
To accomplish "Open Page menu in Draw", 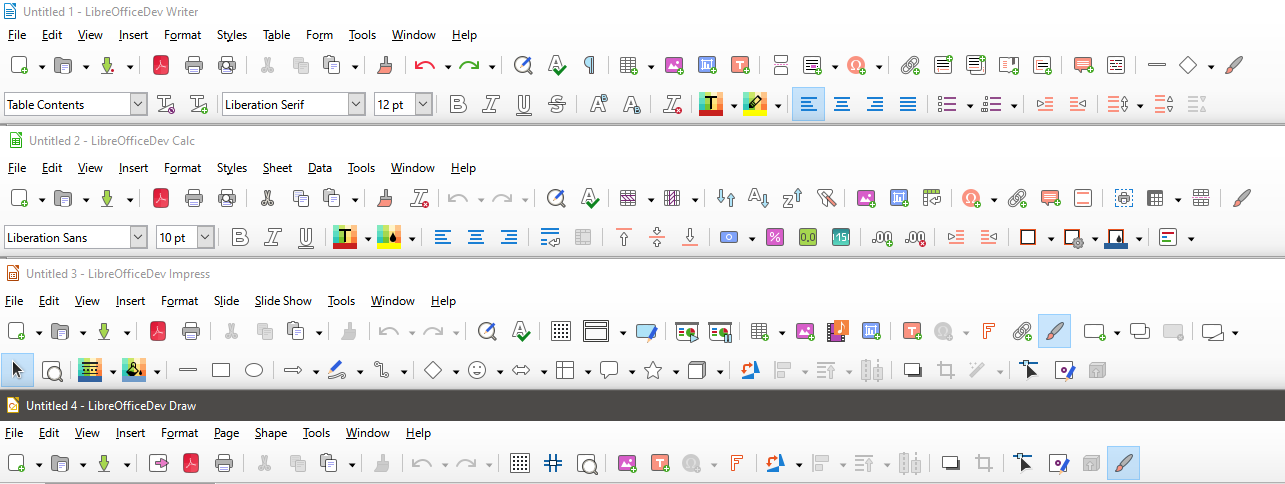I will (x=227, y=433).
